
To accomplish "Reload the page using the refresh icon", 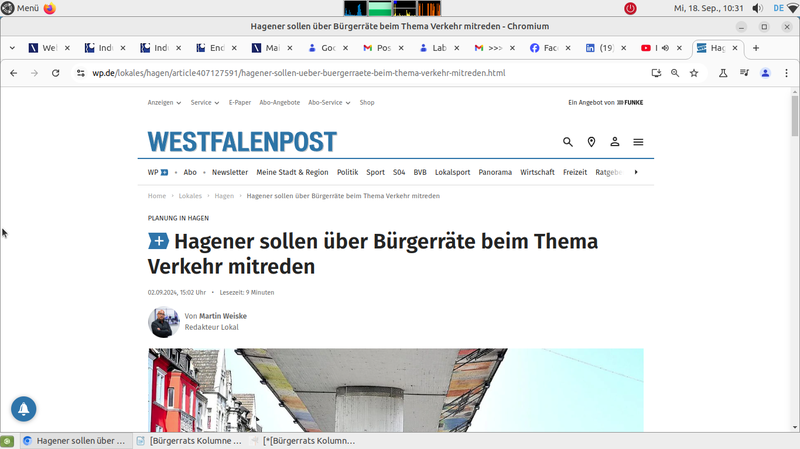I will tap(56, 73).
